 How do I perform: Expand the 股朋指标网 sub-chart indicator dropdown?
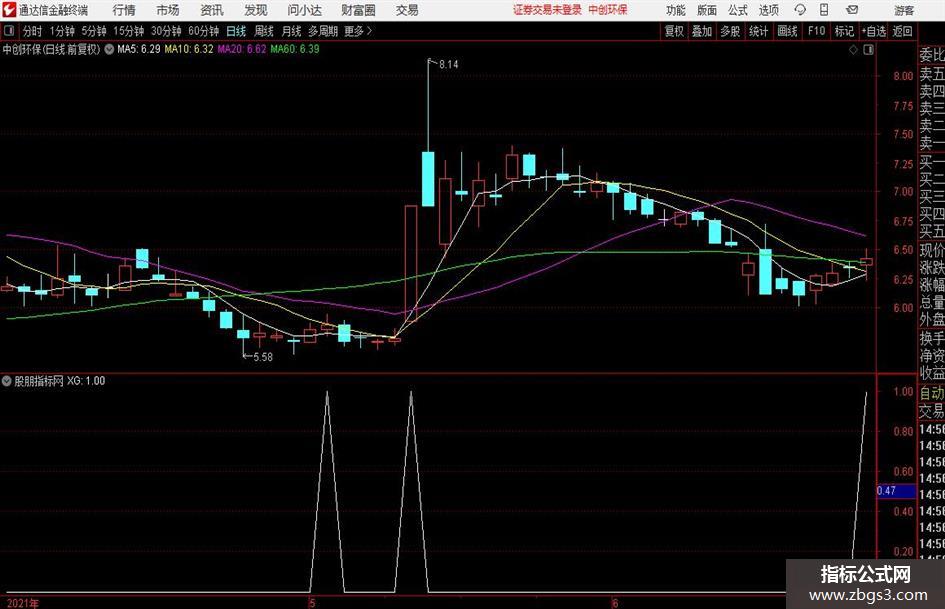7,381
